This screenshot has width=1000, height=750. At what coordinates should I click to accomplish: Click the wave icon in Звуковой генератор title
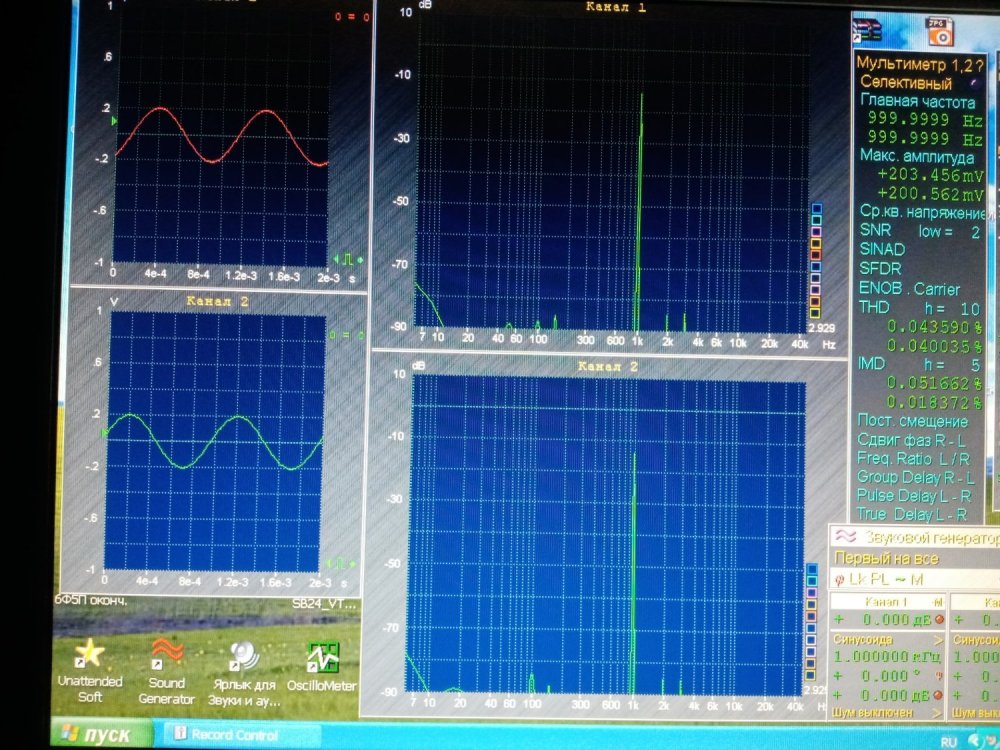pyautogui.click(x=845, y=535)
